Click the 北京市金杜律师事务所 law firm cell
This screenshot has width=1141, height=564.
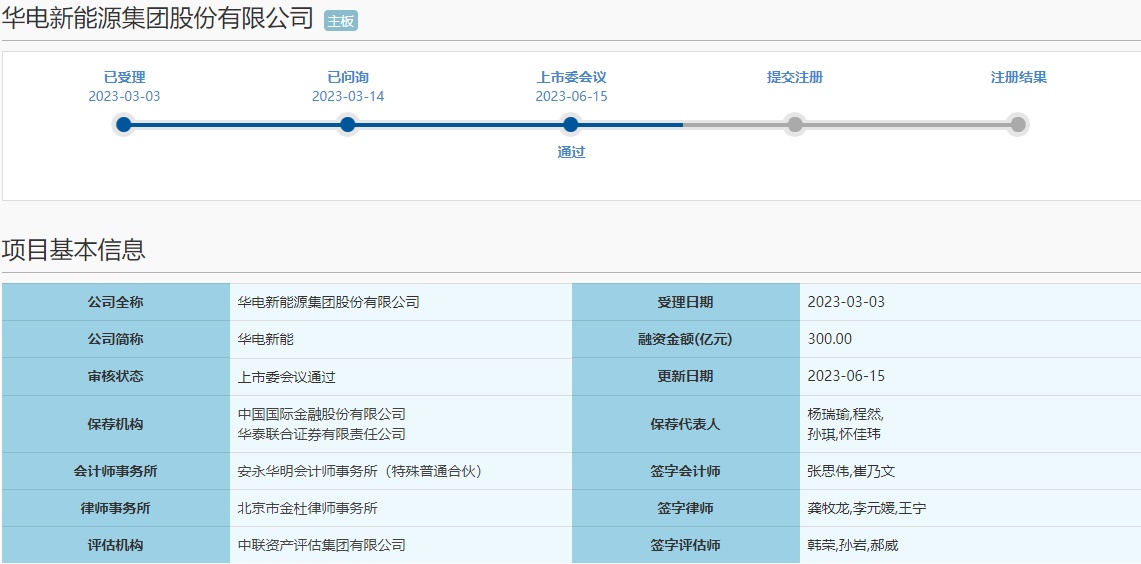tap(307, 508)
